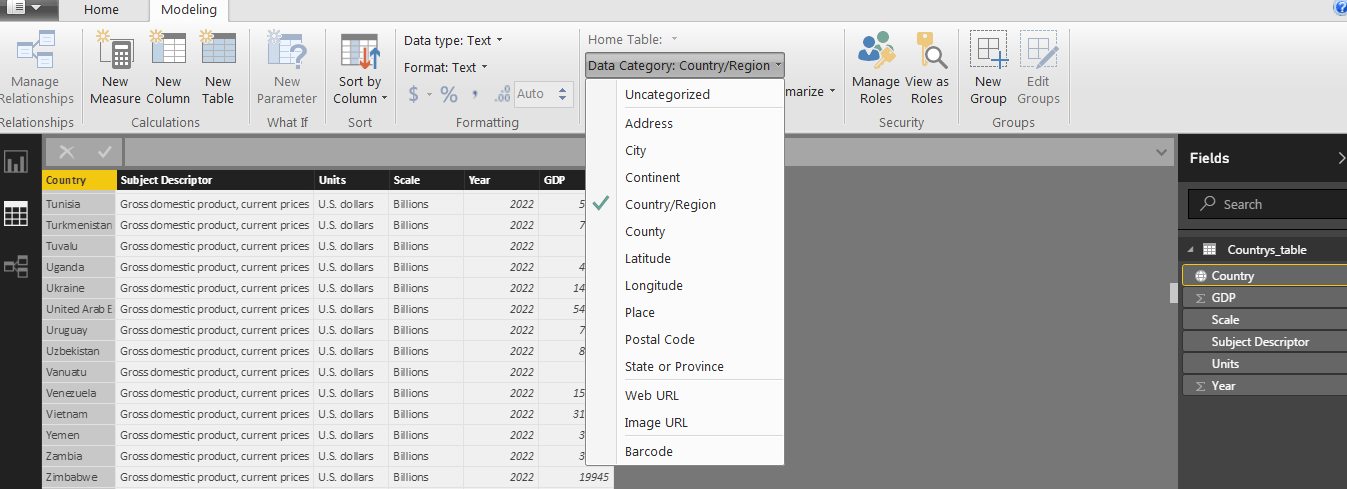Click the Year column header
Image resolution: width=1347 pixels, height=489 pixels.
pyautogui.click(x=501, y=180)
